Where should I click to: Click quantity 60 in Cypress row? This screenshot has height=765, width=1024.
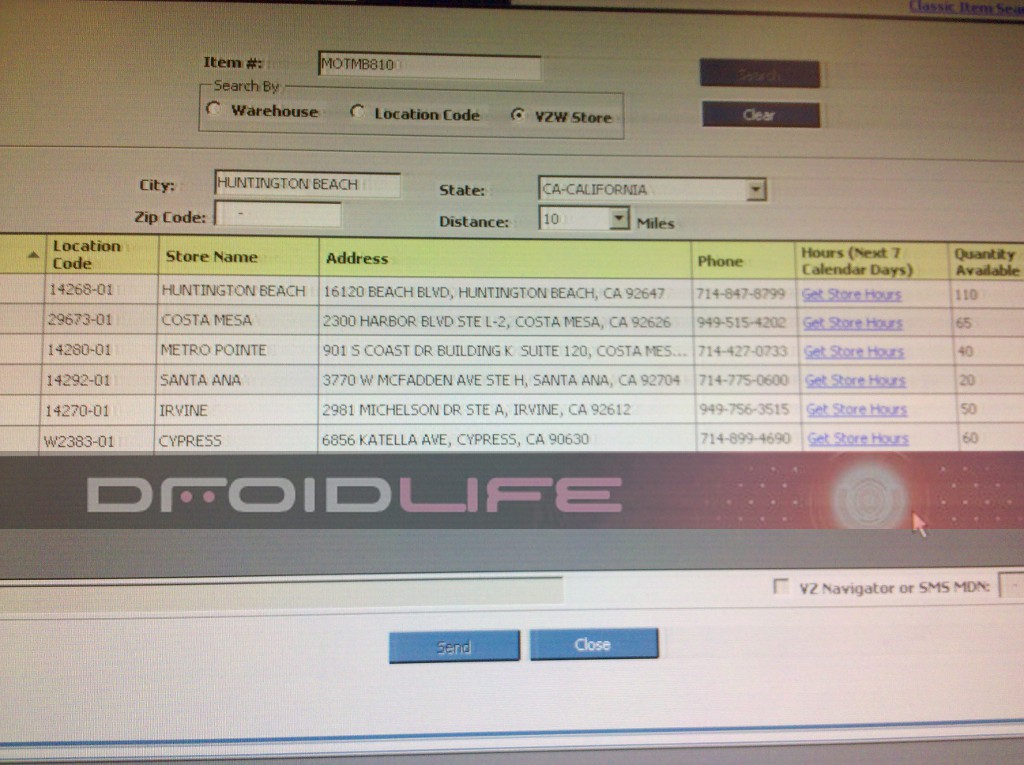(970, 438)
